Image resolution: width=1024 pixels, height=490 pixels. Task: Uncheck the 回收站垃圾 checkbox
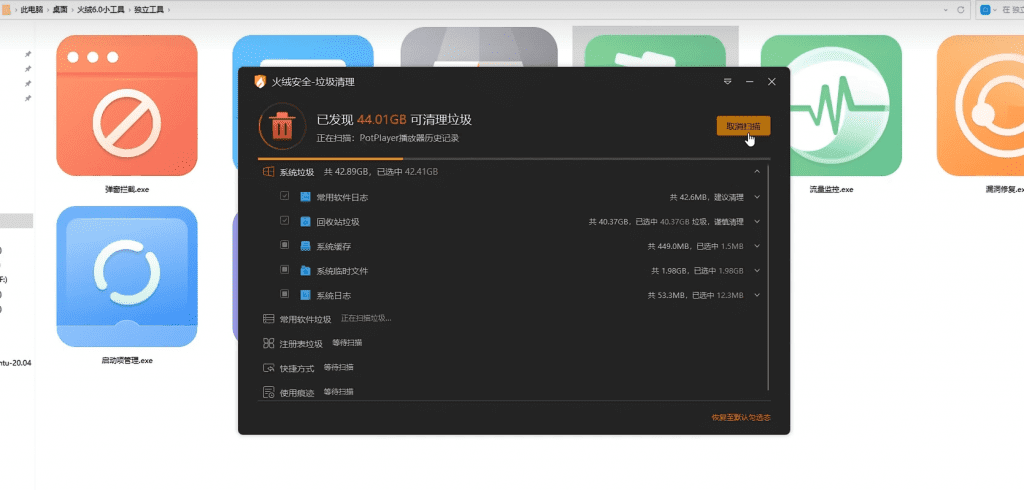(x=285, y=221)
